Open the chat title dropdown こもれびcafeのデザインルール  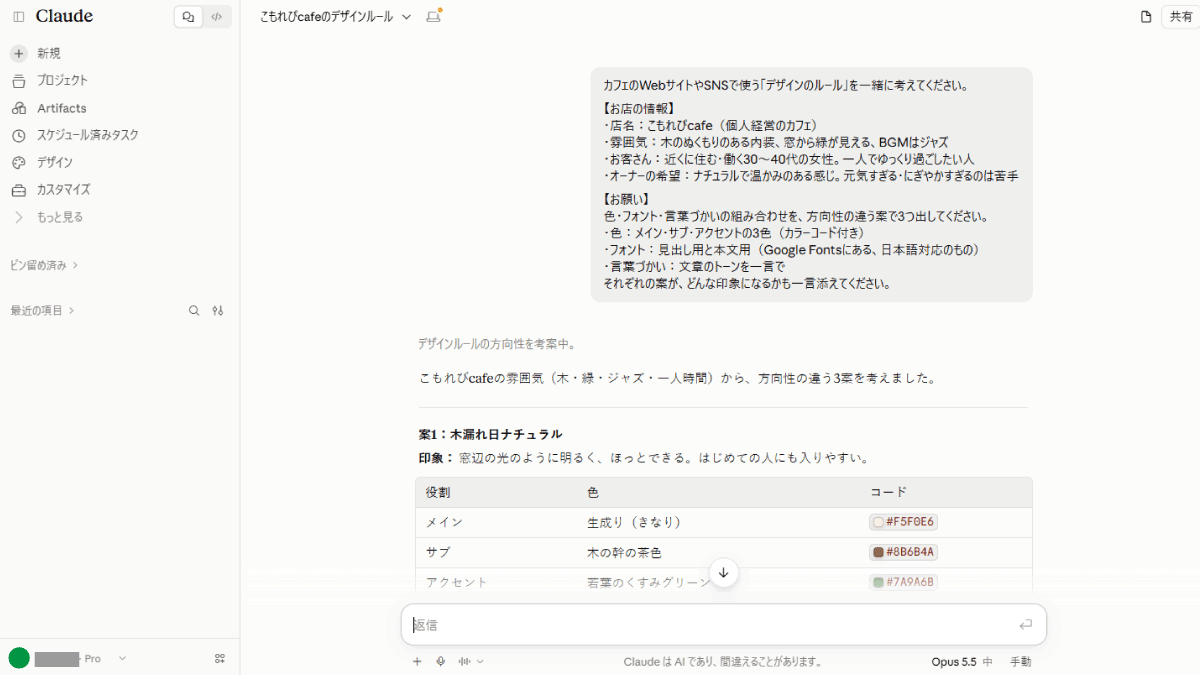pos(335,17)
